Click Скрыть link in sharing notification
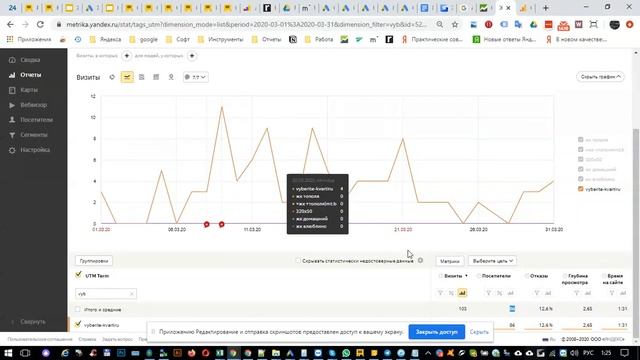 click(479, 332)
